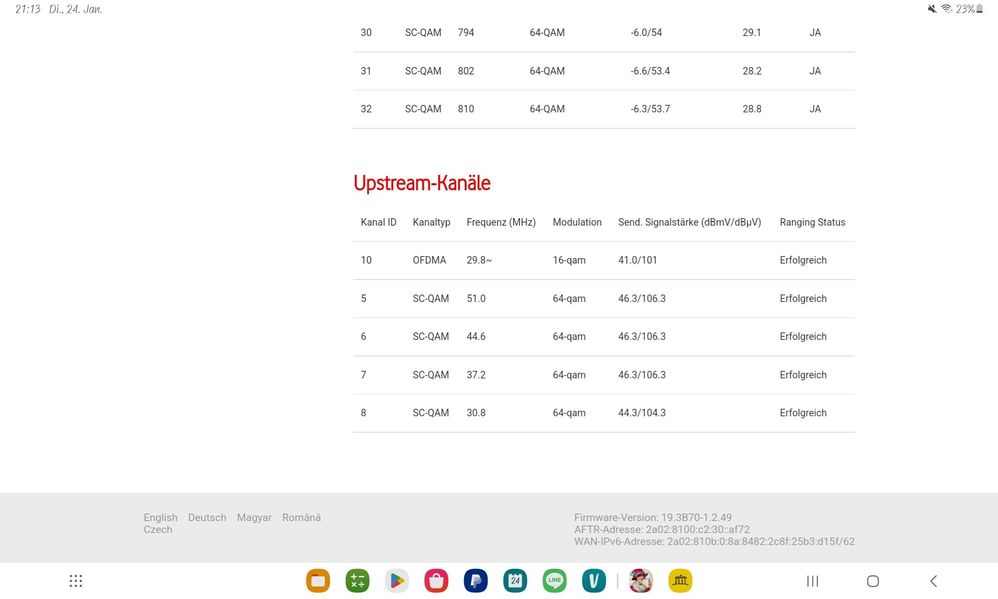The image size is (998, 599).
Task: Click the Frequenz (MHz) column header
Action: pyautogui.click(x=501, y=222)
